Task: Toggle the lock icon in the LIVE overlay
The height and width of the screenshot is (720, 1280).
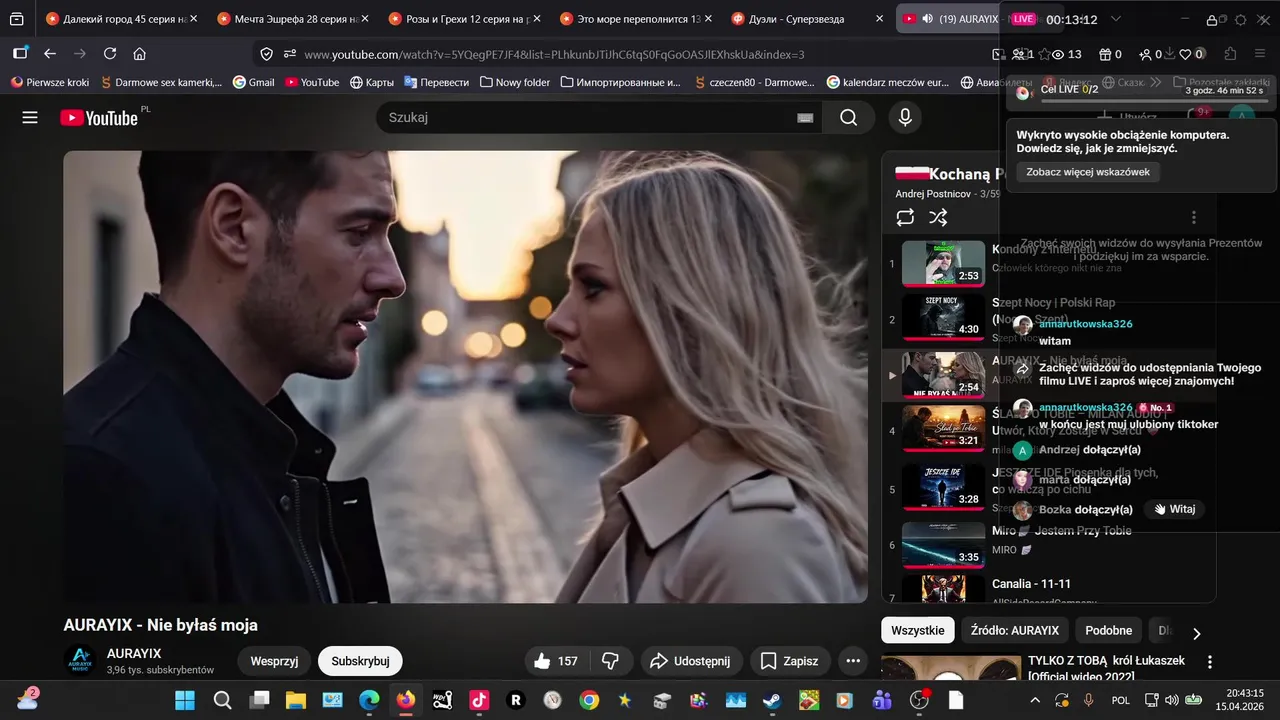Action: (x=1211, y=20)
